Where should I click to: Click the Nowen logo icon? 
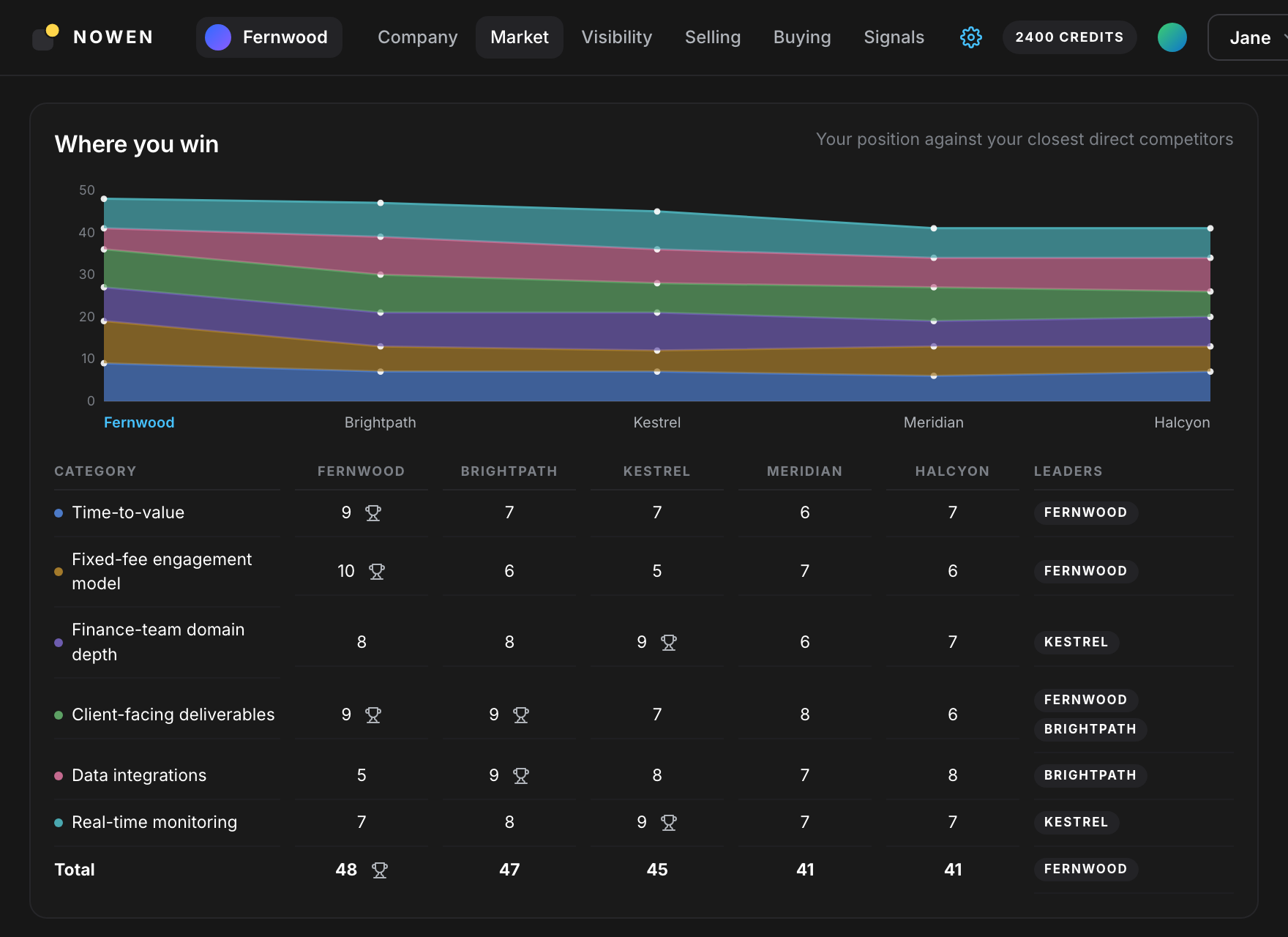tap(45, 37)
